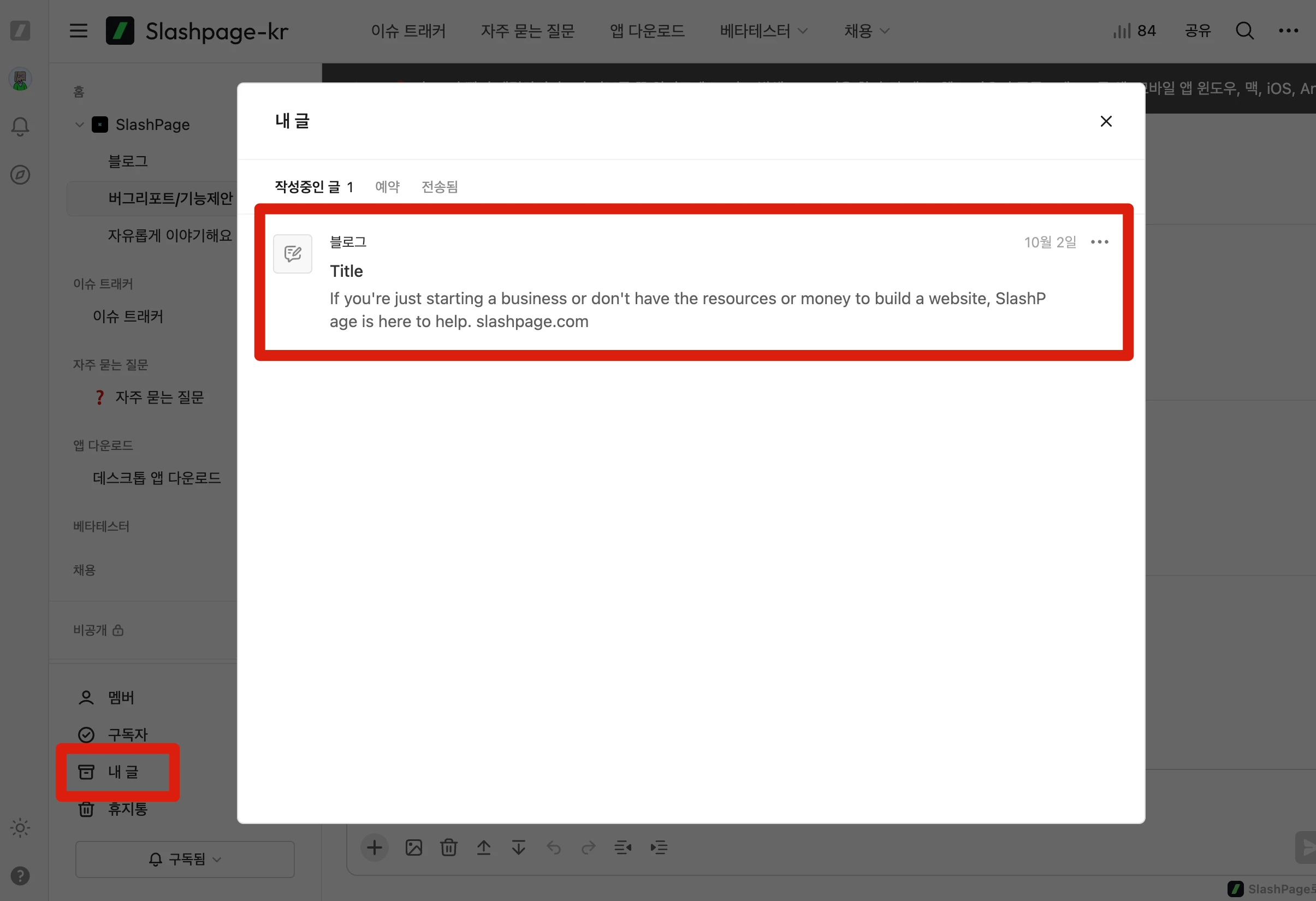1316x901 pixels.
Task: Switch to the 전송됨 tab
Action: click(440, 187)
